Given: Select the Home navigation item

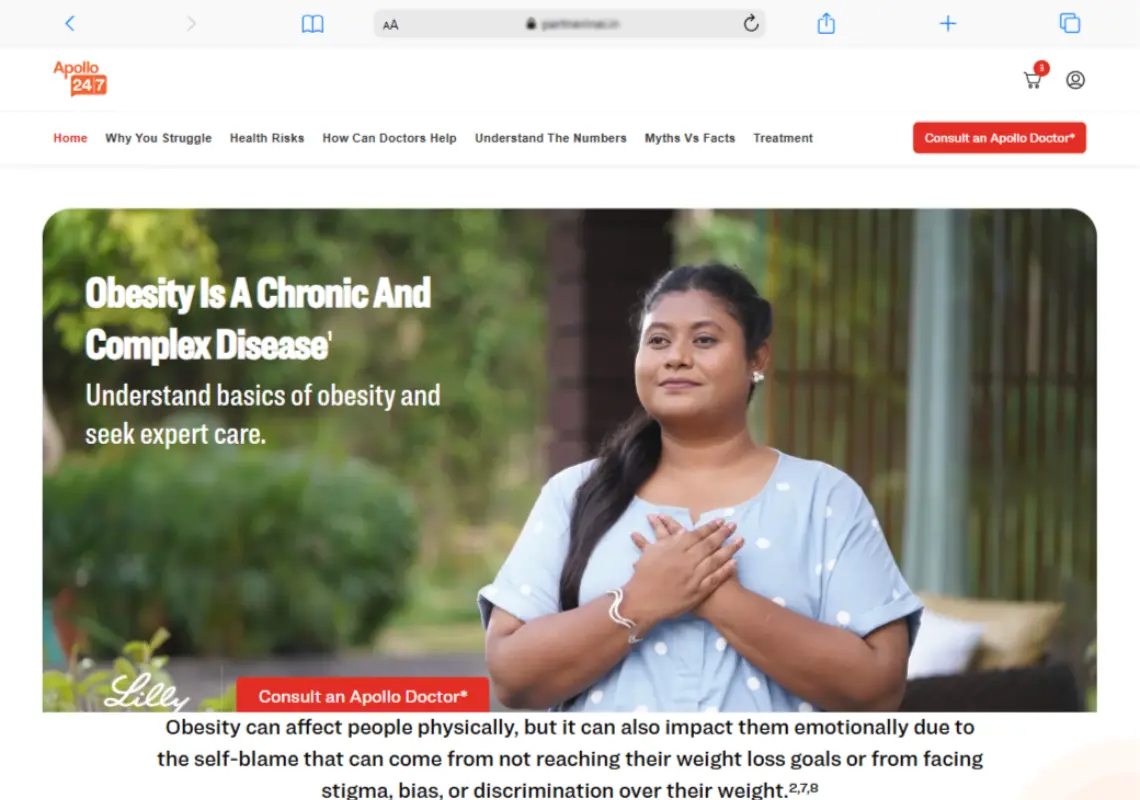Looking at the screenshot, I should coord(70,138).
